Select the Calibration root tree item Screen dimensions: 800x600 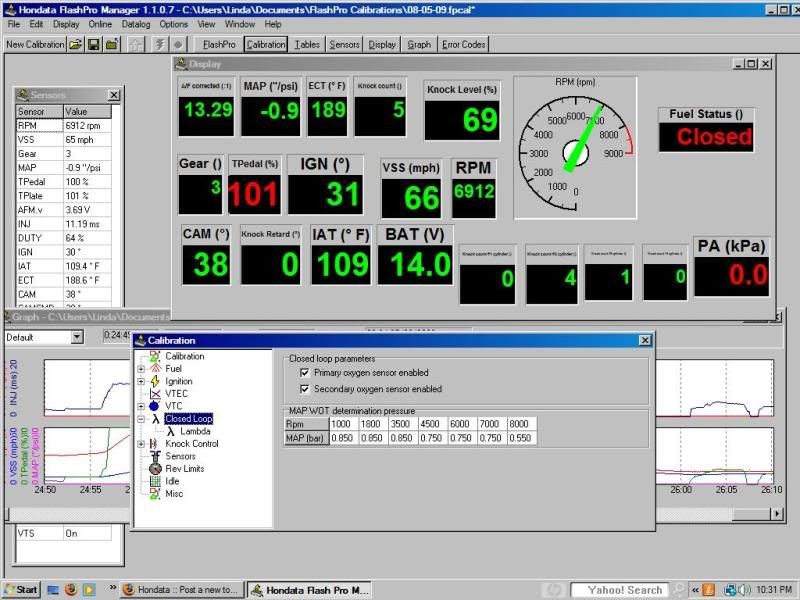click(x=185, y=356)
